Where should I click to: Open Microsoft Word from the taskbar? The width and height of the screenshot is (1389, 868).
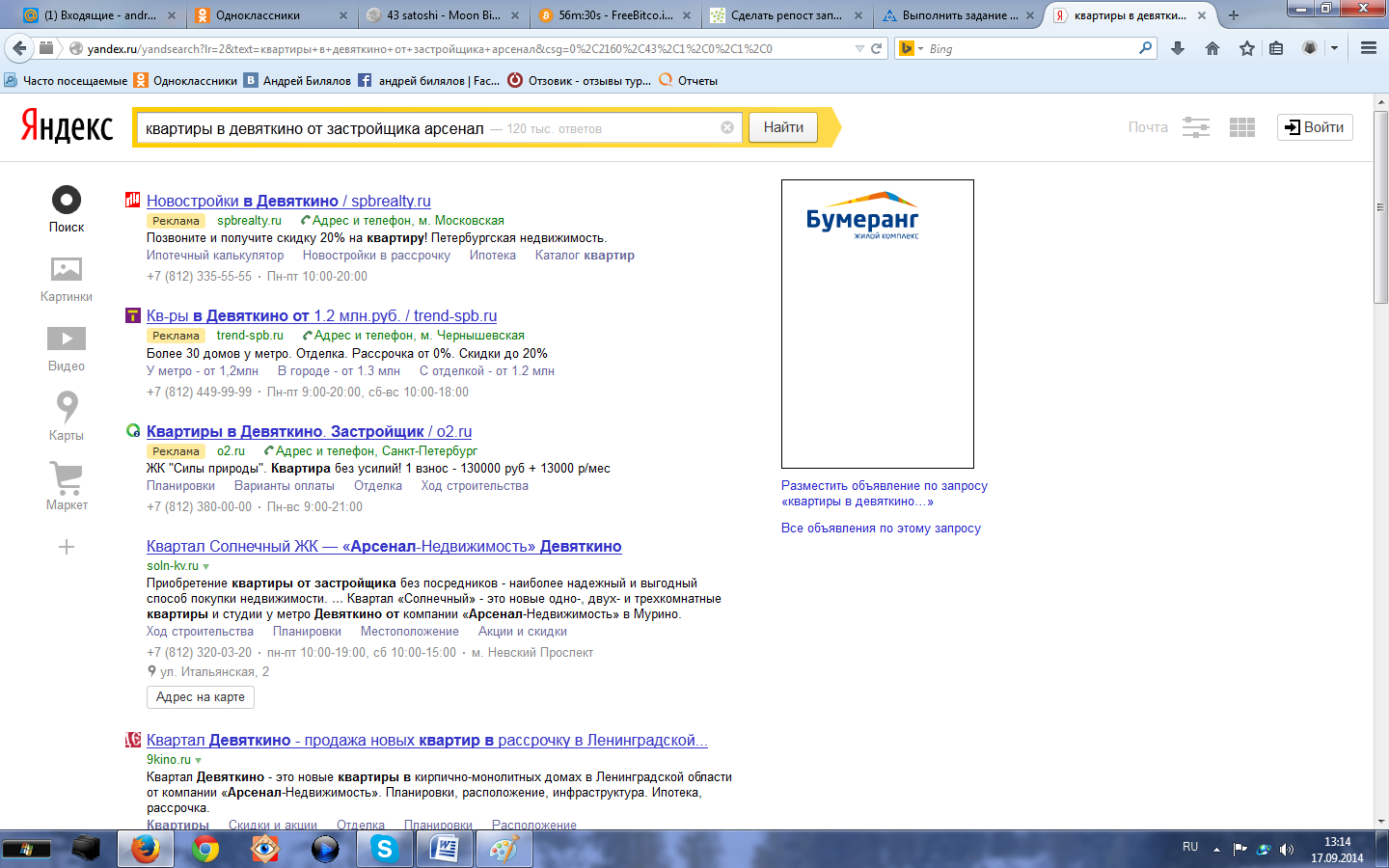click(x=445, y=849)
